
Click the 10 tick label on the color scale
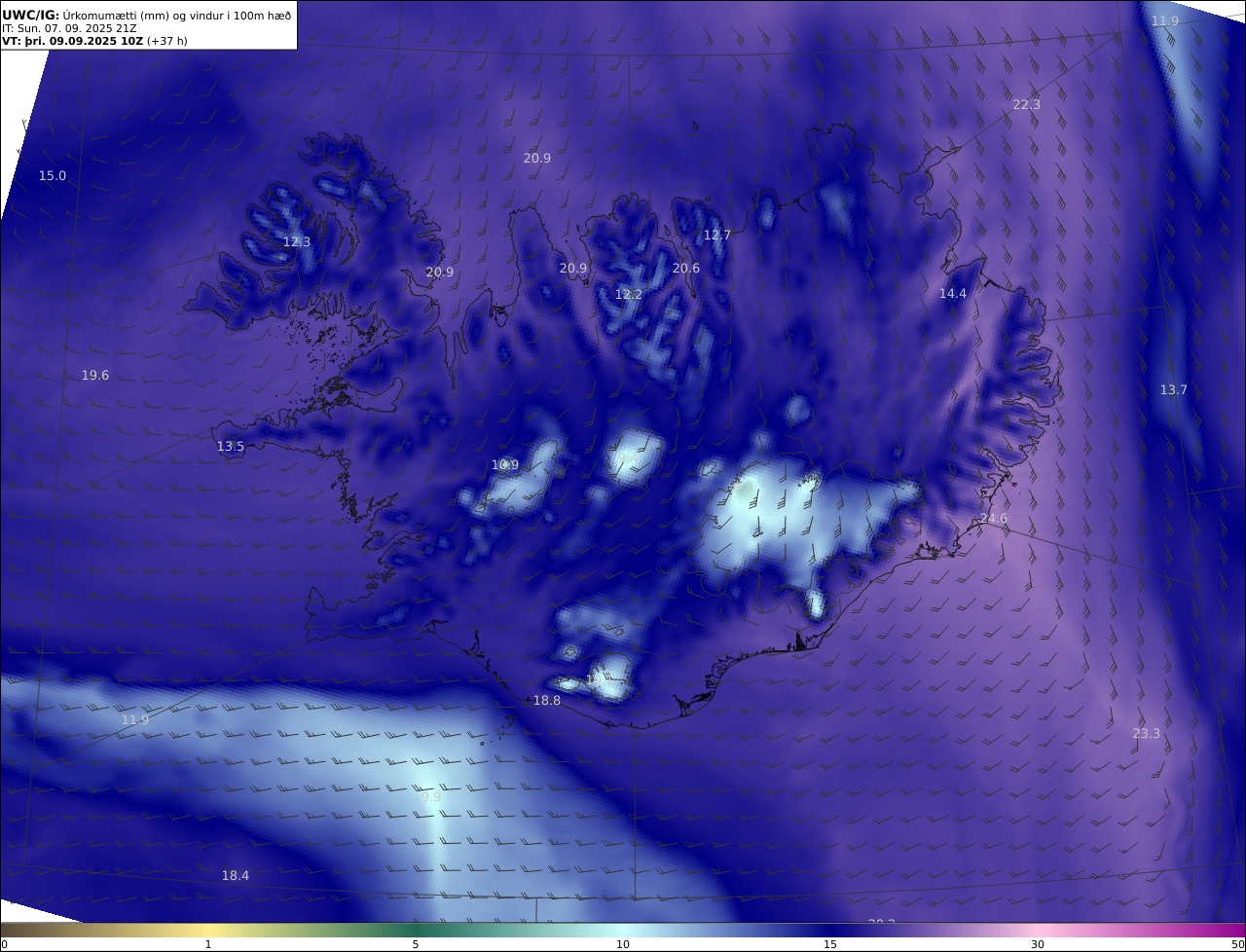click(x=623, y=944)
